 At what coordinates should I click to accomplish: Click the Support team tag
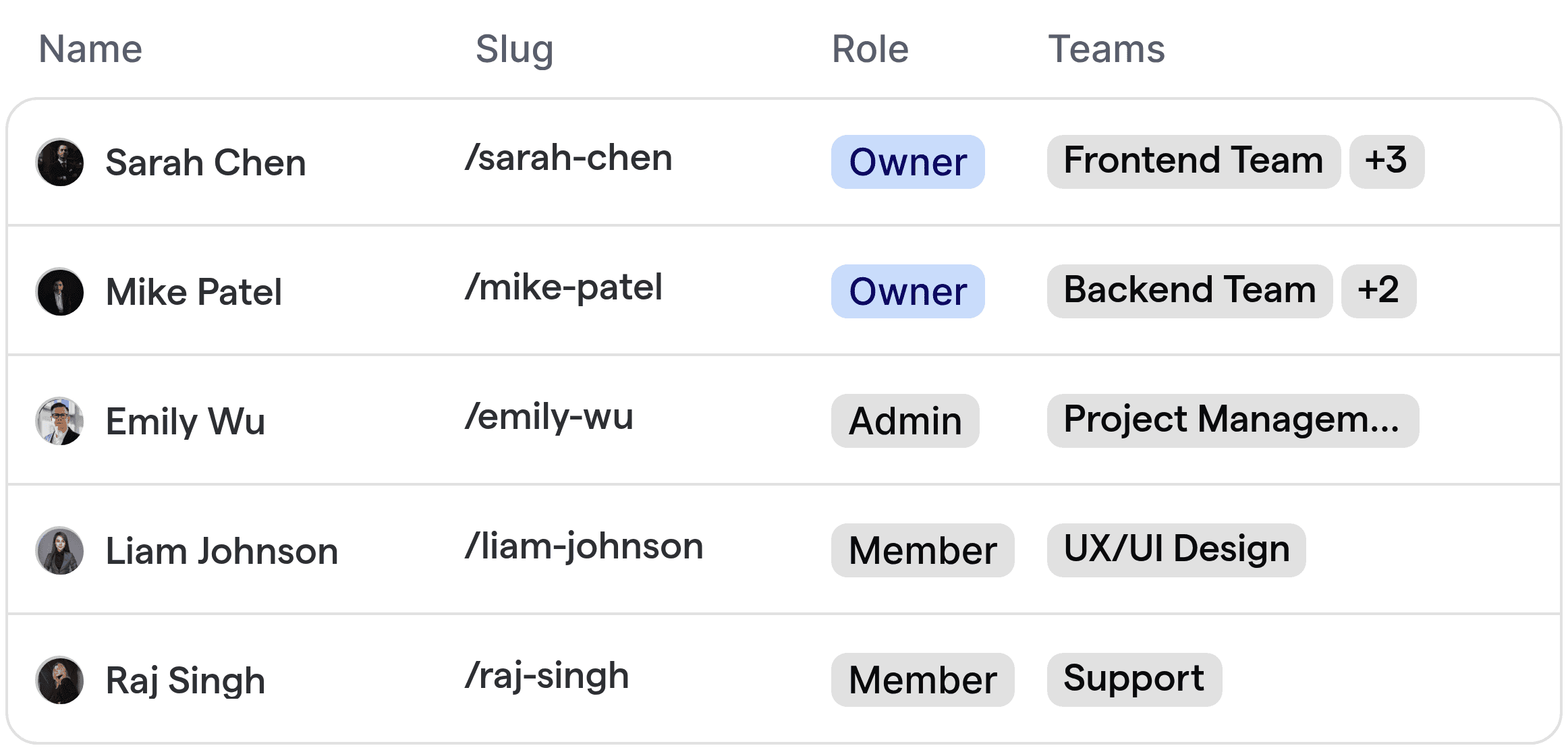(x=1134, y=680)
